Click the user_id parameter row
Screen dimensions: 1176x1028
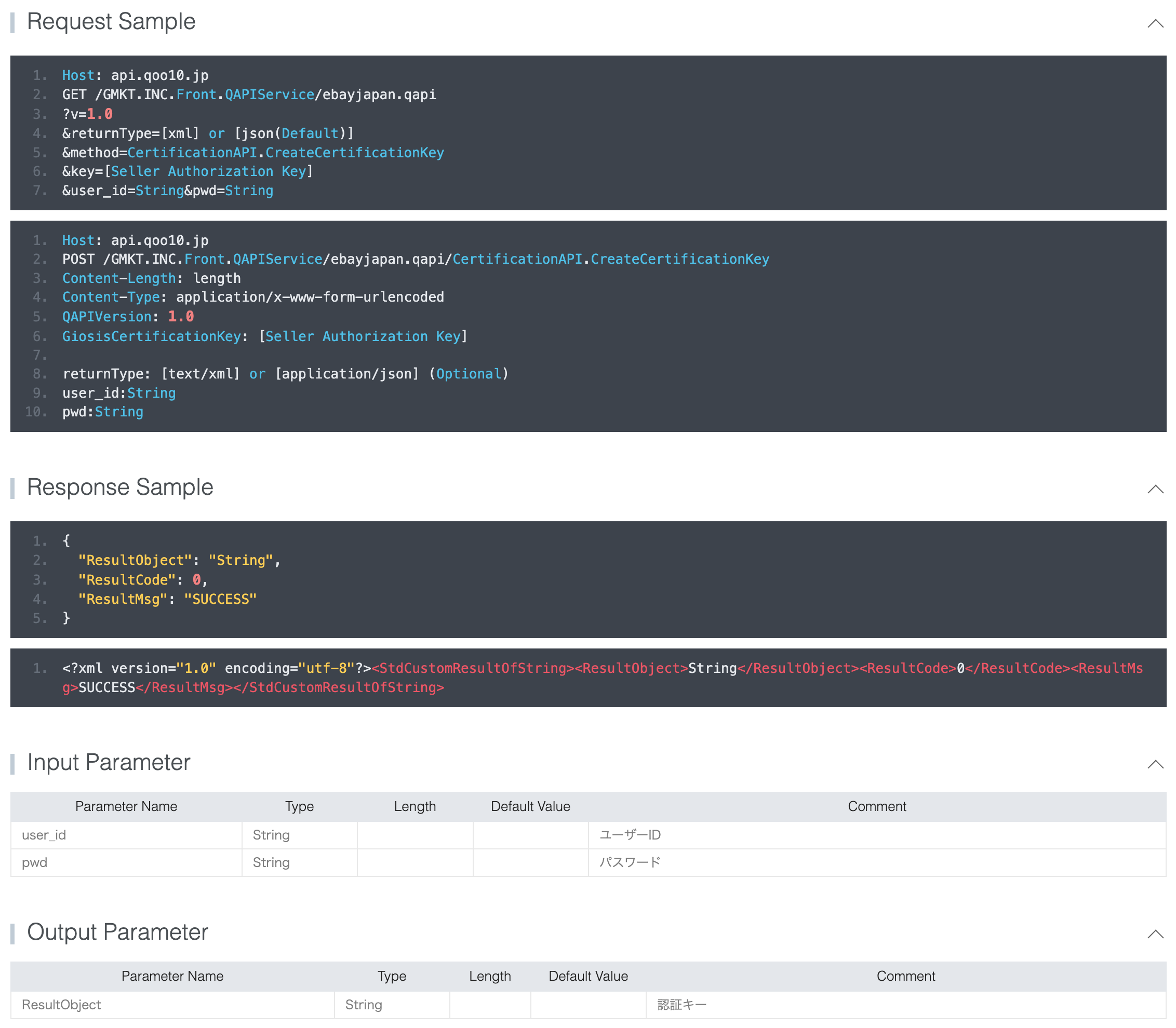44,835
